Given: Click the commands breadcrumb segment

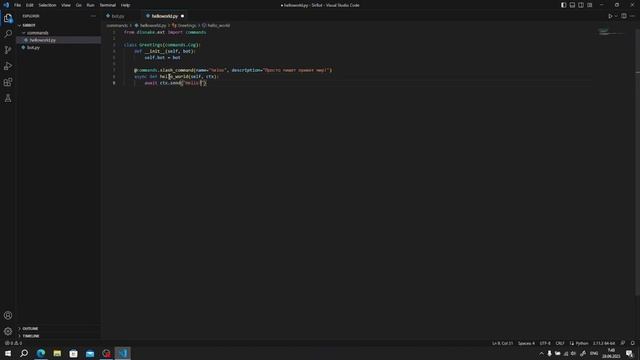Looking at the screenshot, I should 117,25.
